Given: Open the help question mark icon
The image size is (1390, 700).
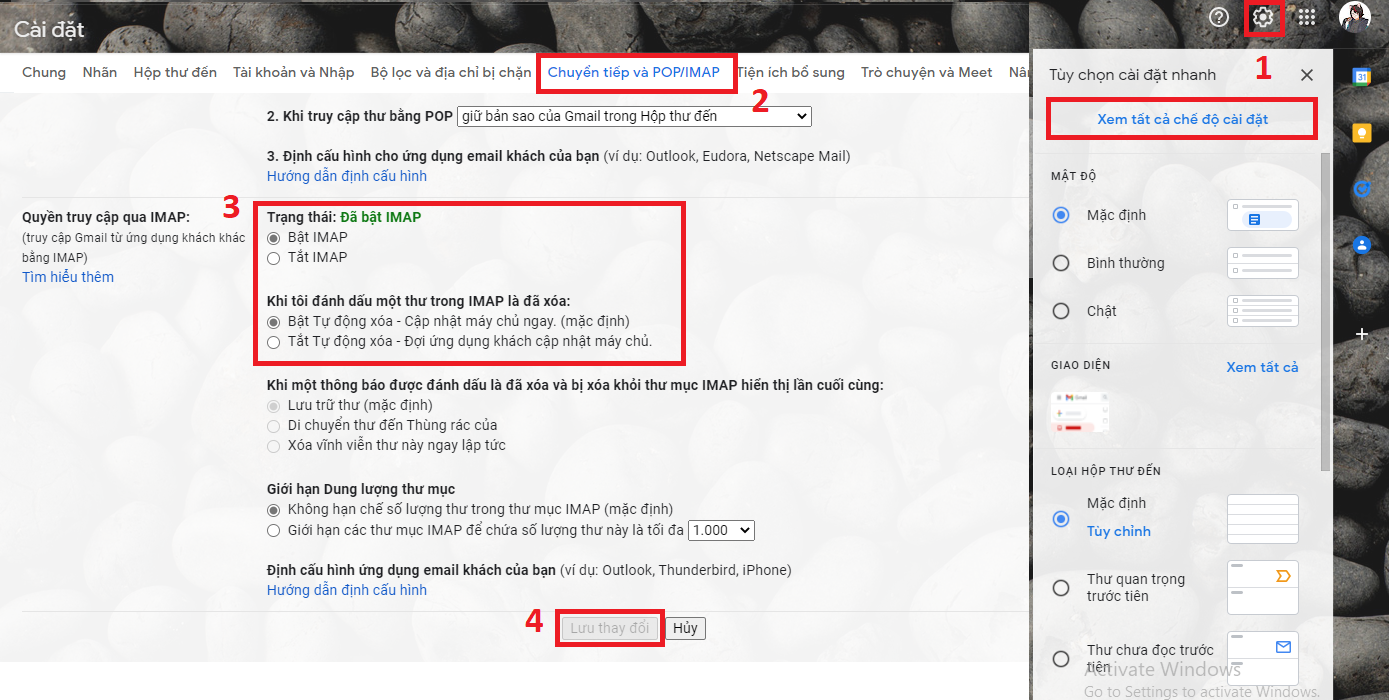Looking at the screenshot, I should pos(1219,17).
